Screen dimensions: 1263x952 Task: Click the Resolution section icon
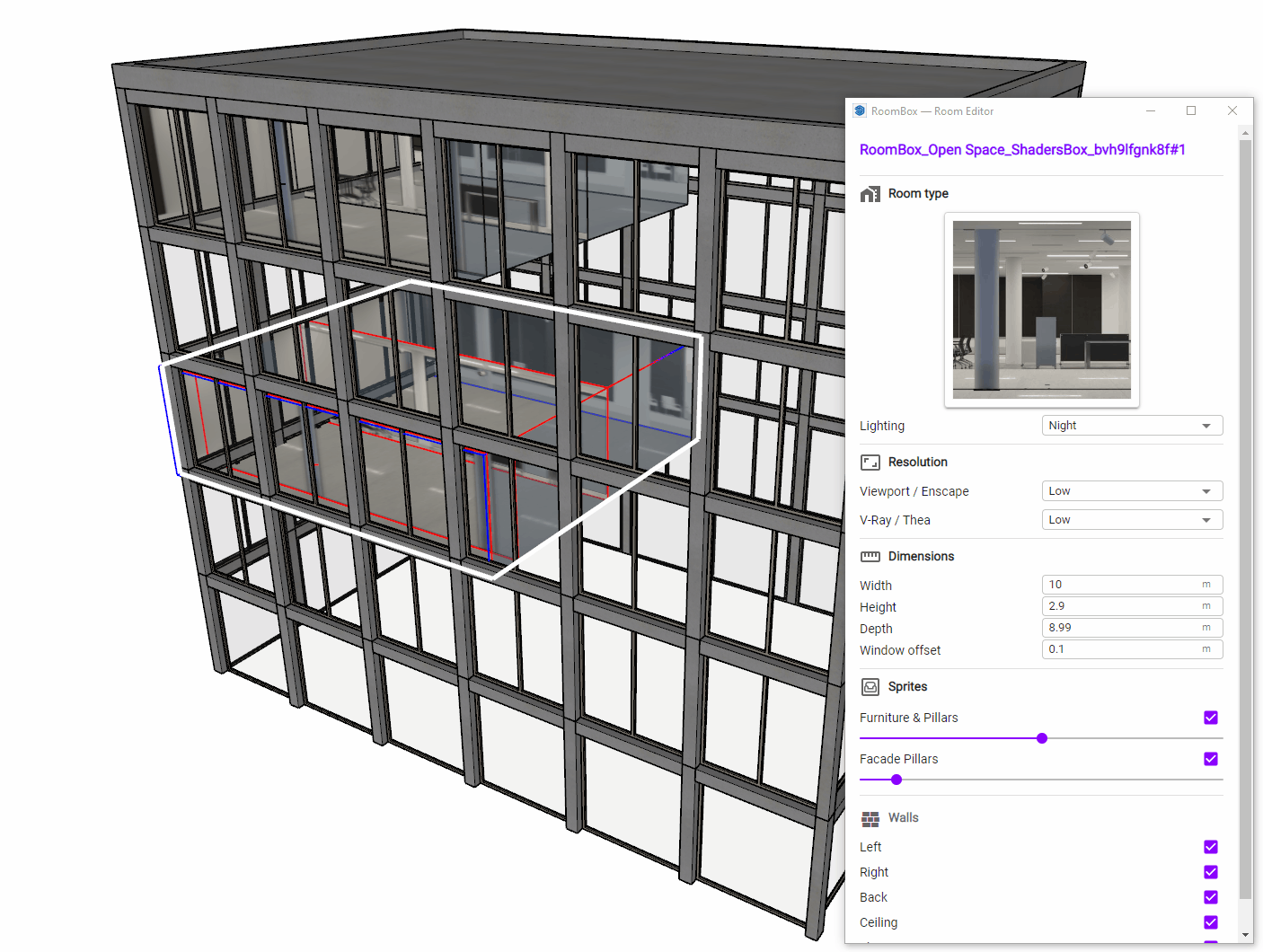(870, 463)
